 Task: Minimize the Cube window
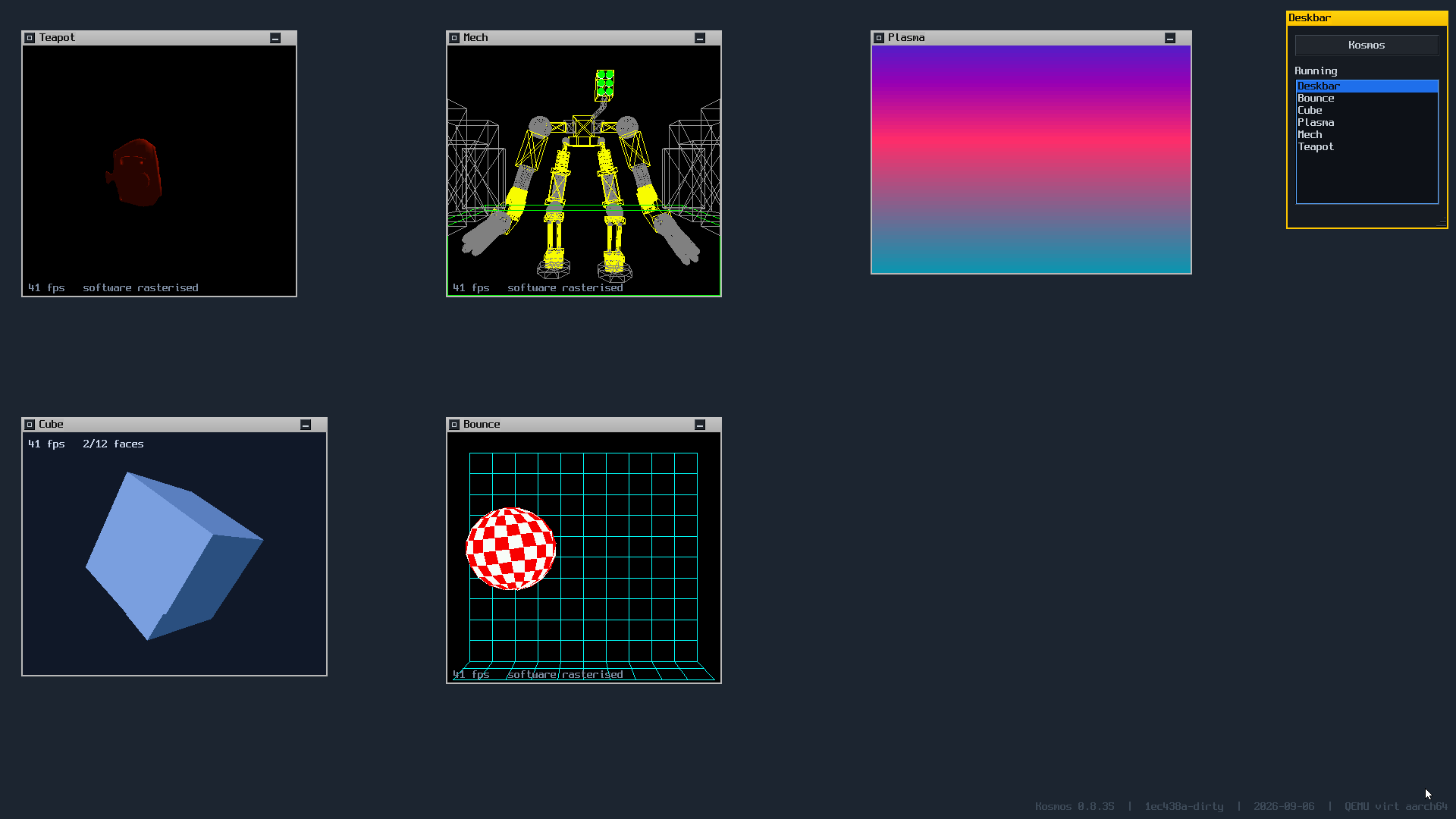(306, 425)
